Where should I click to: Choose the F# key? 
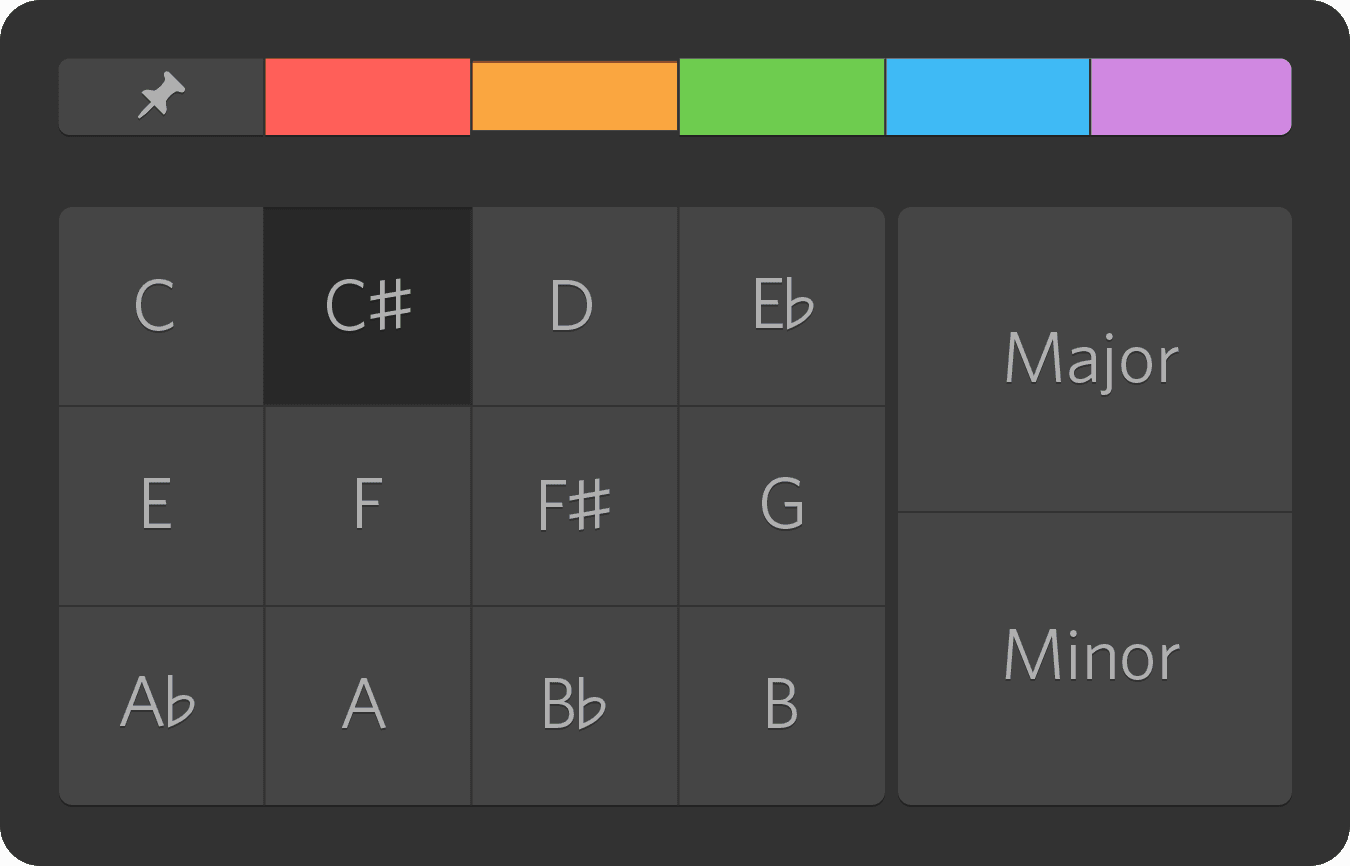[574, 505]
